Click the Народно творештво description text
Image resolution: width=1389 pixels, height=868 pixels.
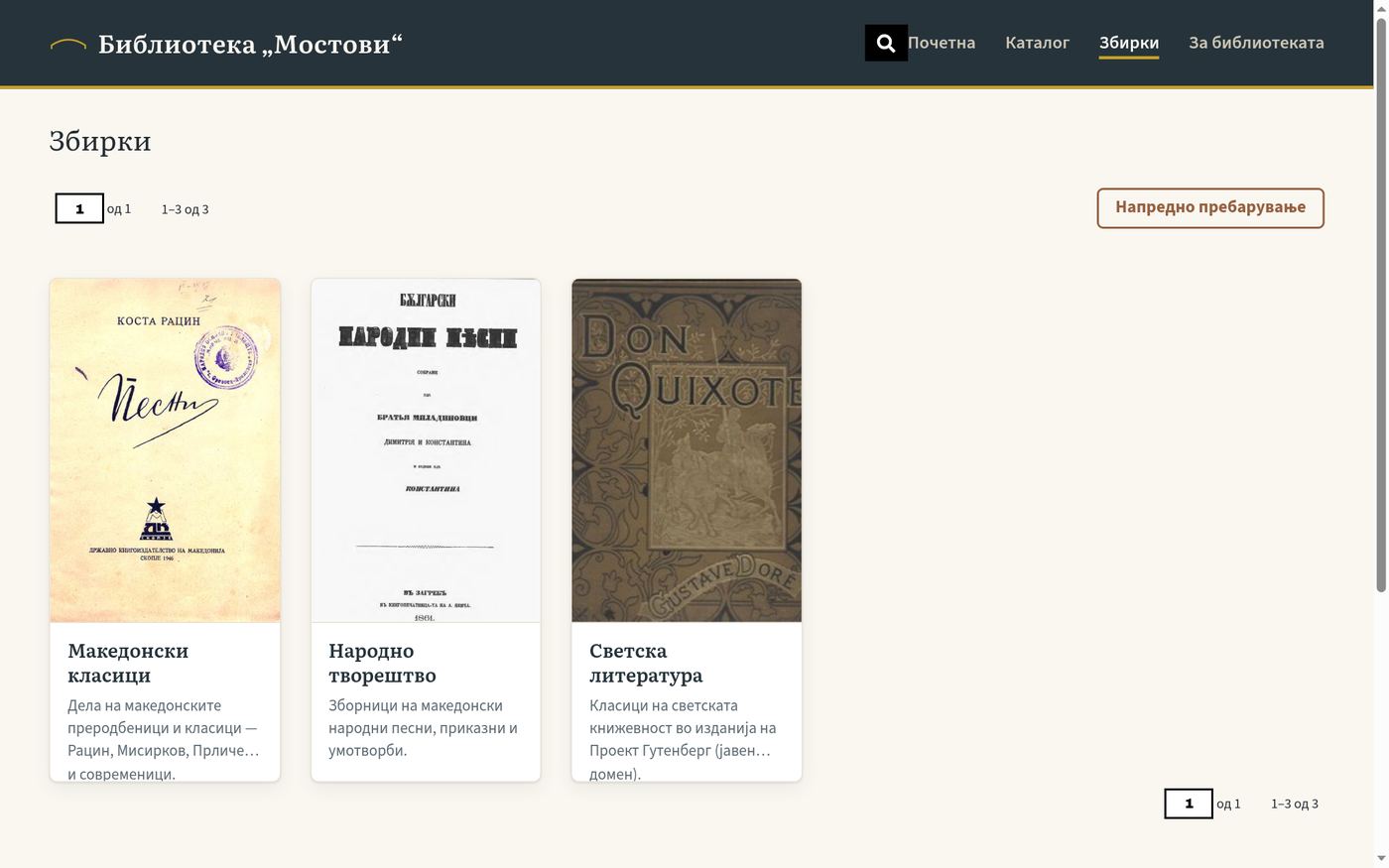424,727
